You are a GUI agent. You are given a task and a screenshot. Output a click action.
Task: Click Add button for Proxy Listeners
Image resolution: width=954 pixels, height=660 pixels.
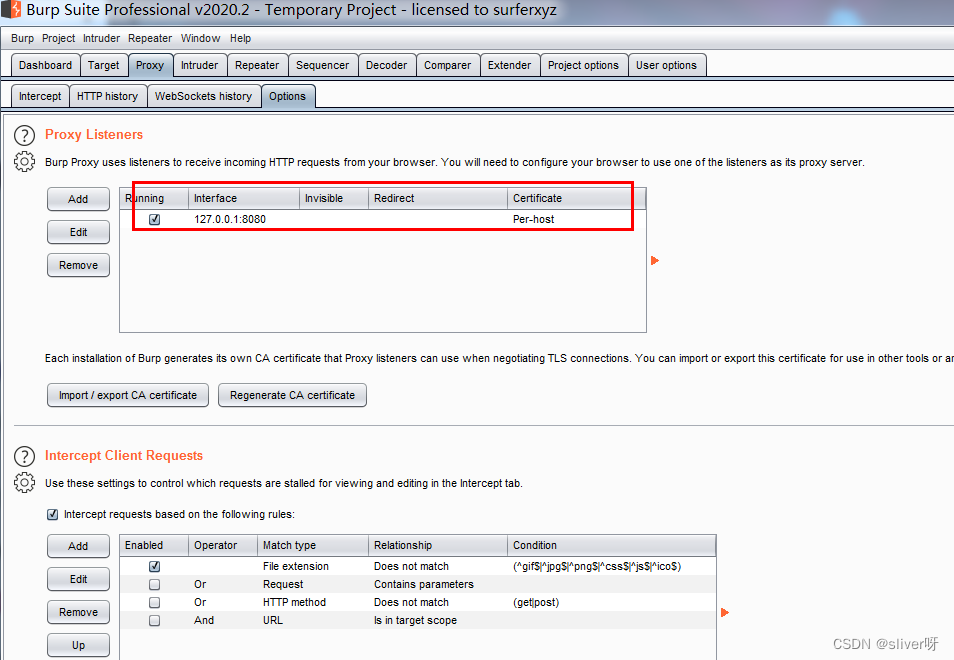point(78,199)
